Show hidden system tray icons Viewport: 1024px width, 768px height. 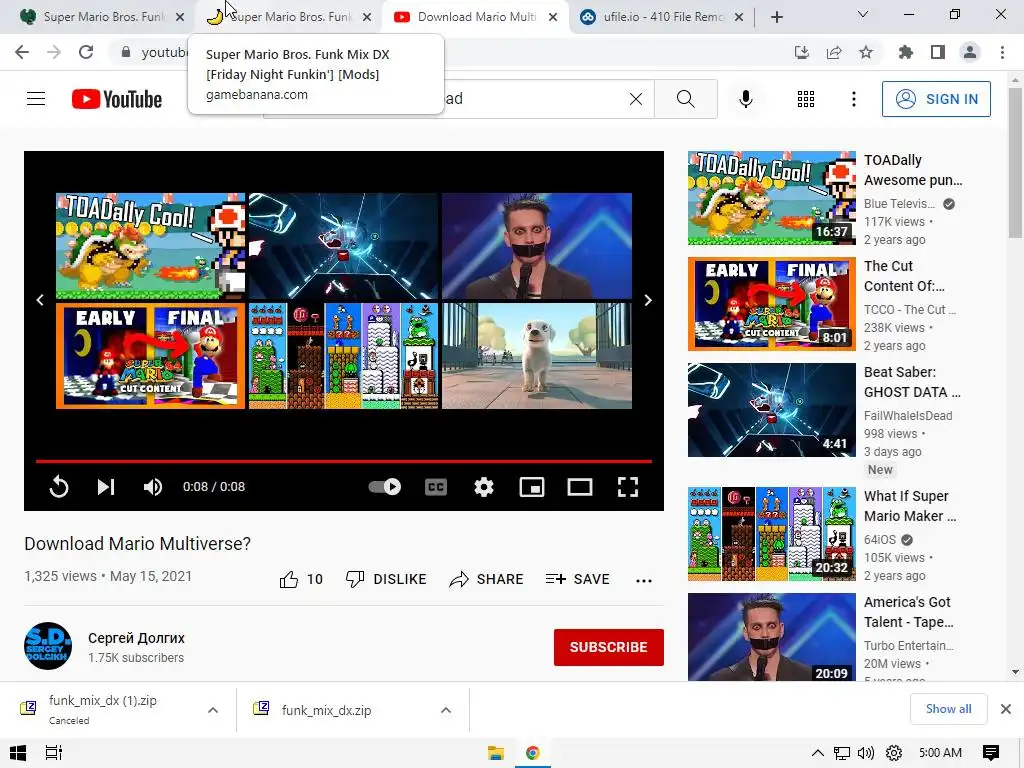coord(817,753)
